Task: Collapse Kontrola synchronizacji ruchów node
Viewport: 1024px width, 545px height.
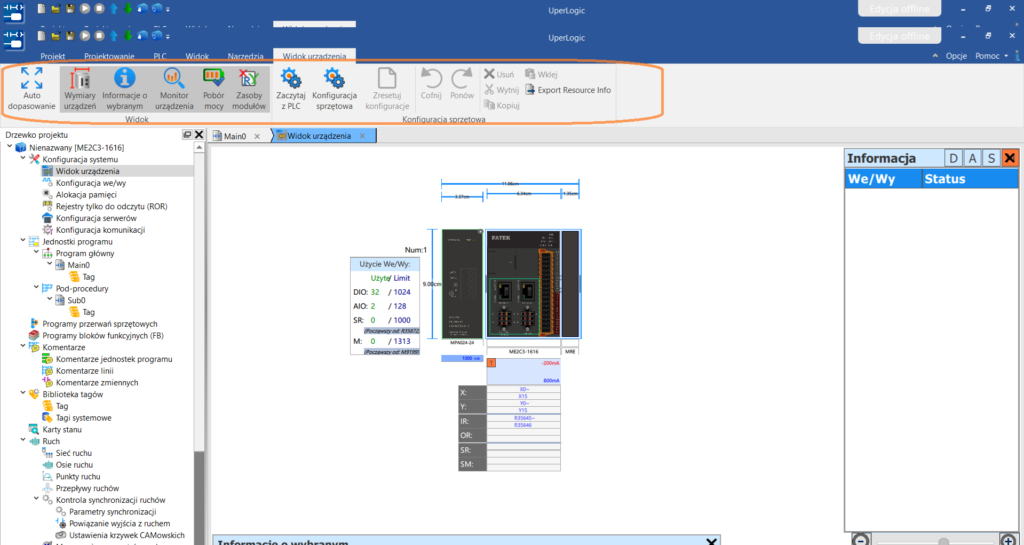Action: coord(36,499)
